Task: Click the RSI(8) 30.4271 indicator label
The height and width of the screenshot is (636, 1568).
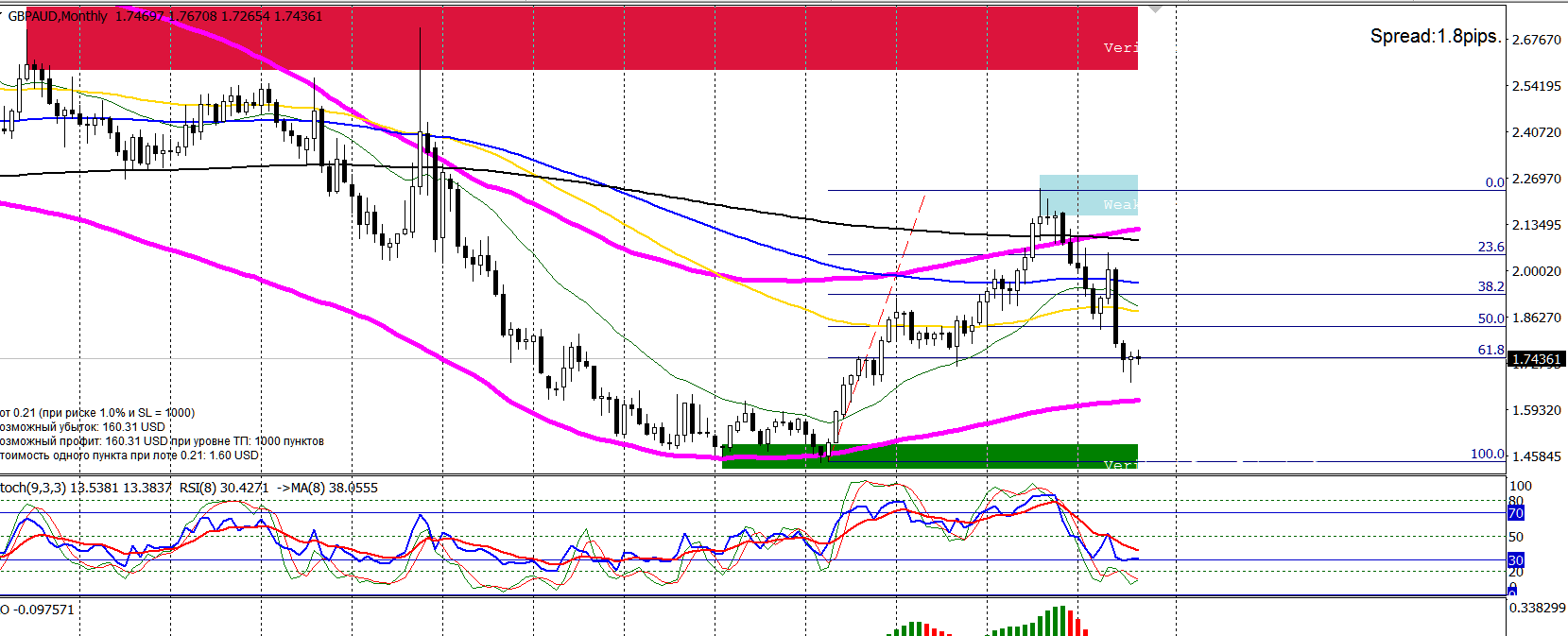Action: coord(224,488)
